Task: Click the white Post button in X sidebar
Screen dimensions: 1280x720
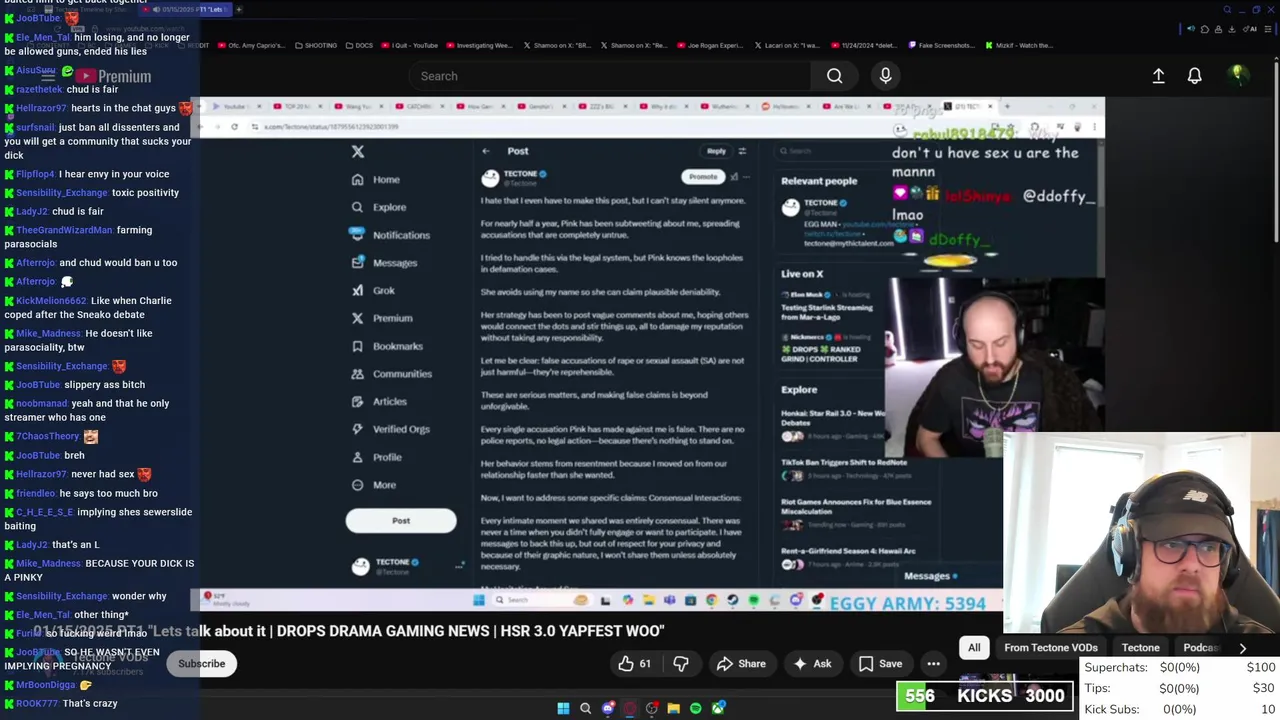Action: pyautogui.click(x=401, y=520)
